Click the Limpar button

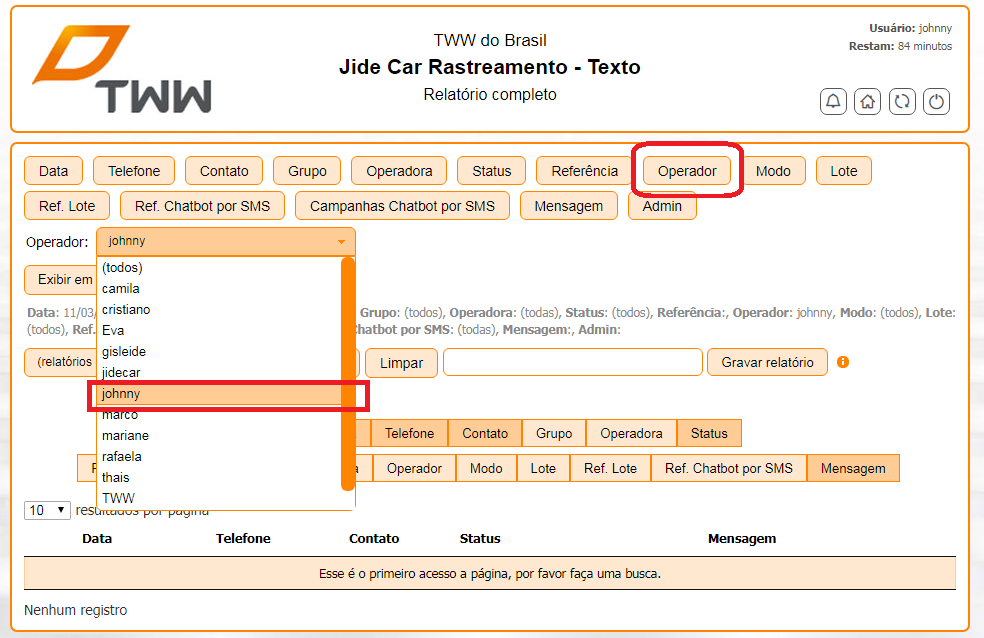401,363
